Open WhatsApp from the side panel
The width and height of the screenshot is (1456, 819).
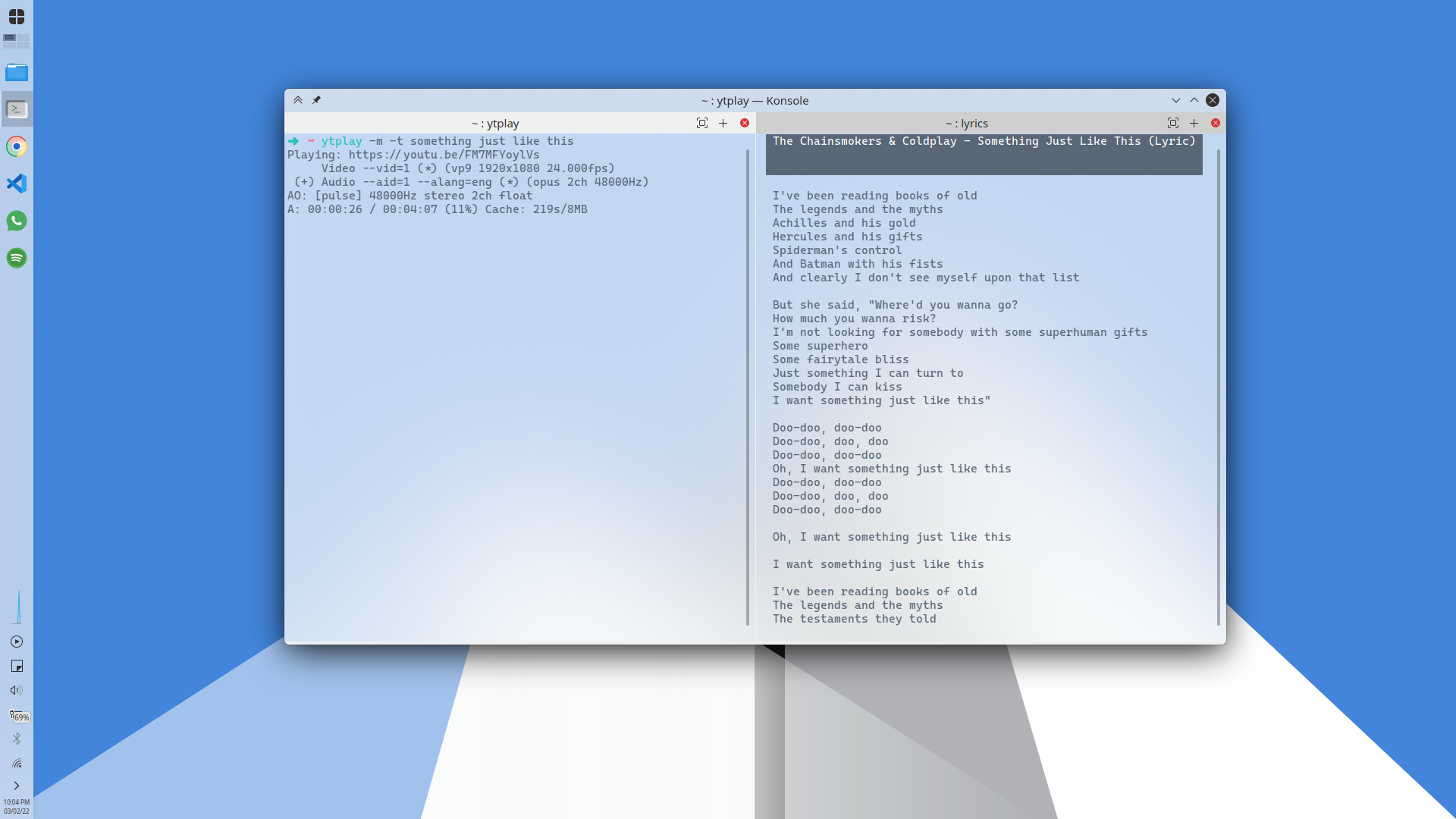17,221
